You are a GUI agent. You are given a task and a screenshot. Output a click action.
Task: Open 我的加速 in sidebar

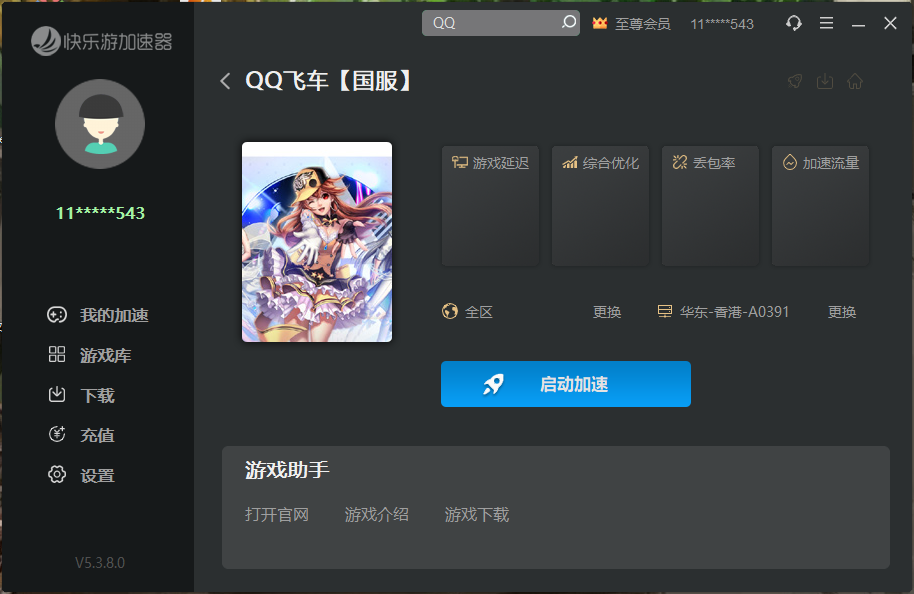coord(114,315)
